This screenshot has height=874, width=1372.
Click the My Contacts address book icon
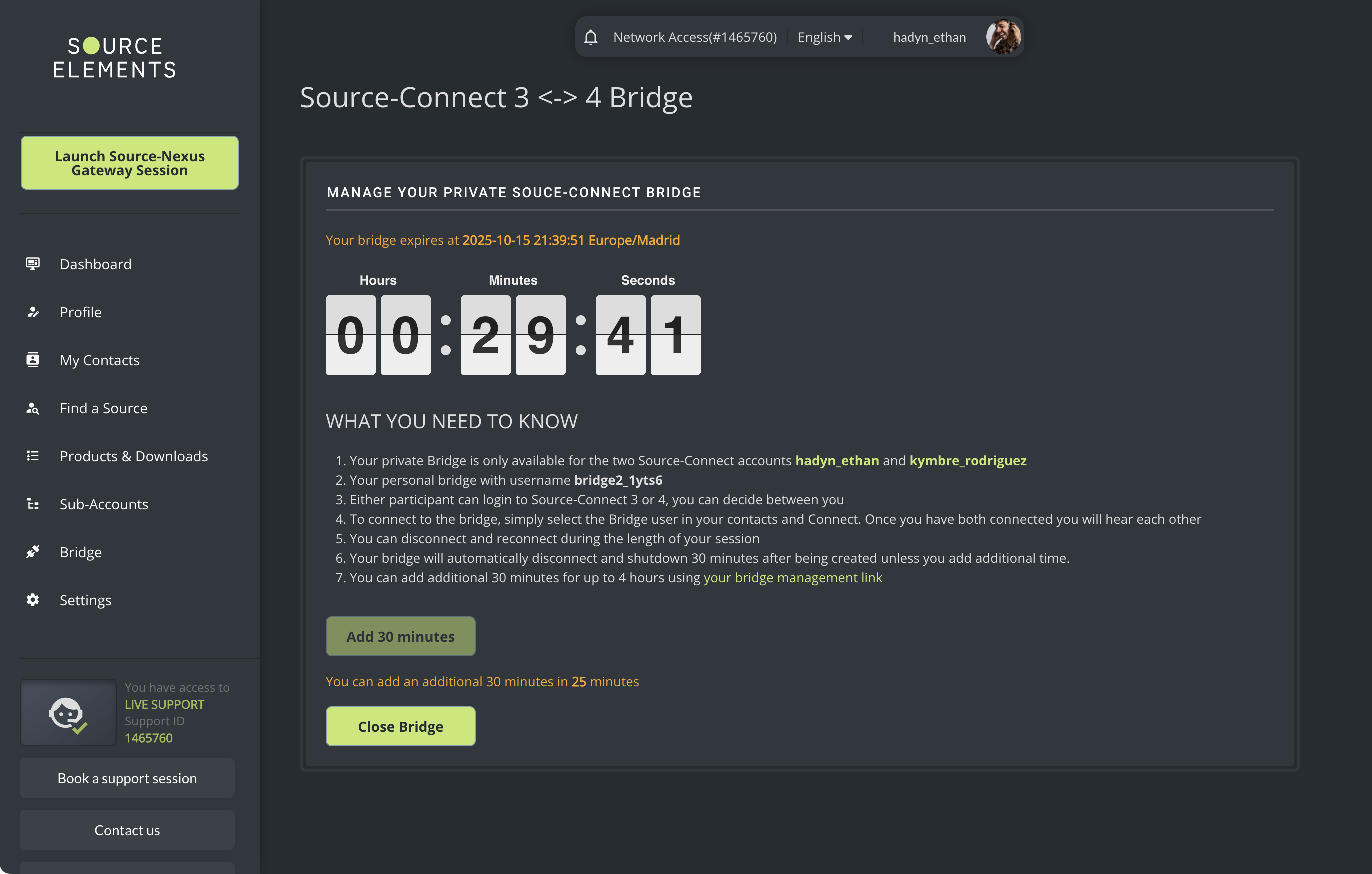pos(33,360)
